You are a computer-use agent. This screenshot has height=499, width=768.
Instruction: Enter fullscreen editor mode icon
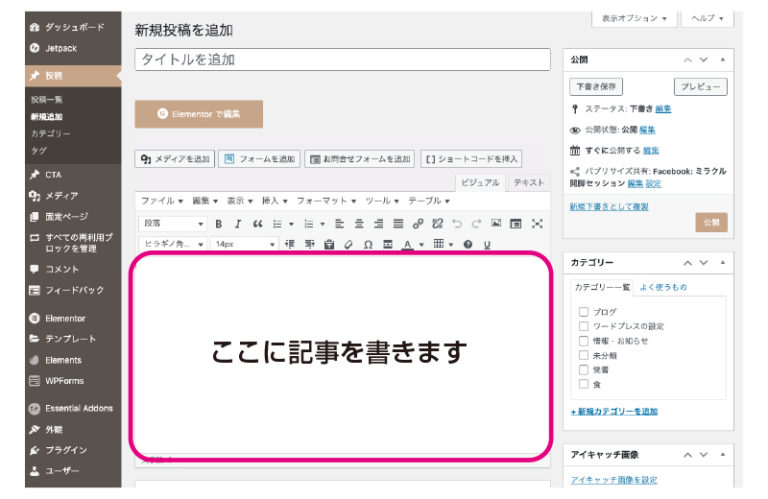point(537,224)
